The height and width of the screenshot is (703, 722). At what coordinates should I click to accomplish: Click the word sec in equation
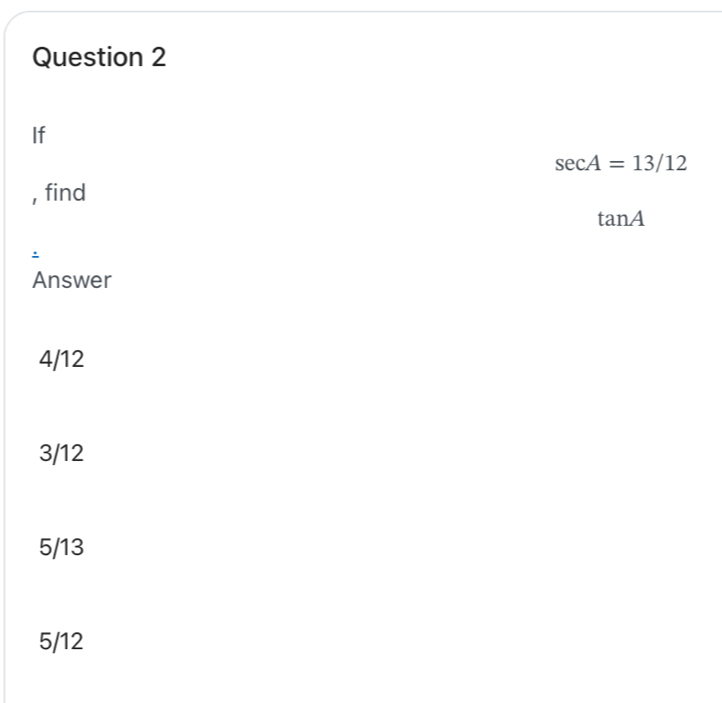(x=567, y=164)
